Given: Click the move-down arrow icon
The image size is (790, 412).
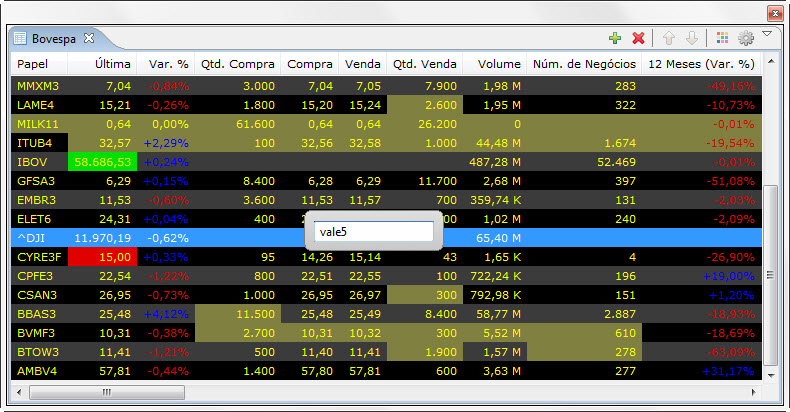Looking at the screenshot, I should (692, 38).
